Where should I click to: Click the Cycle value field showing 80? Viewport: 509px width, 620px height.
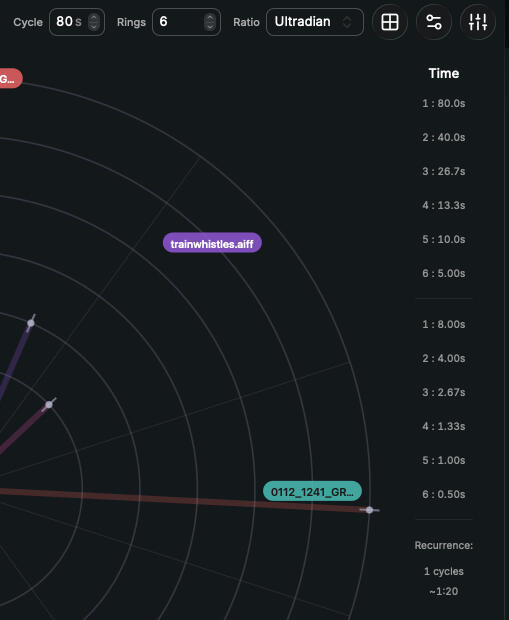coord(77,22)
